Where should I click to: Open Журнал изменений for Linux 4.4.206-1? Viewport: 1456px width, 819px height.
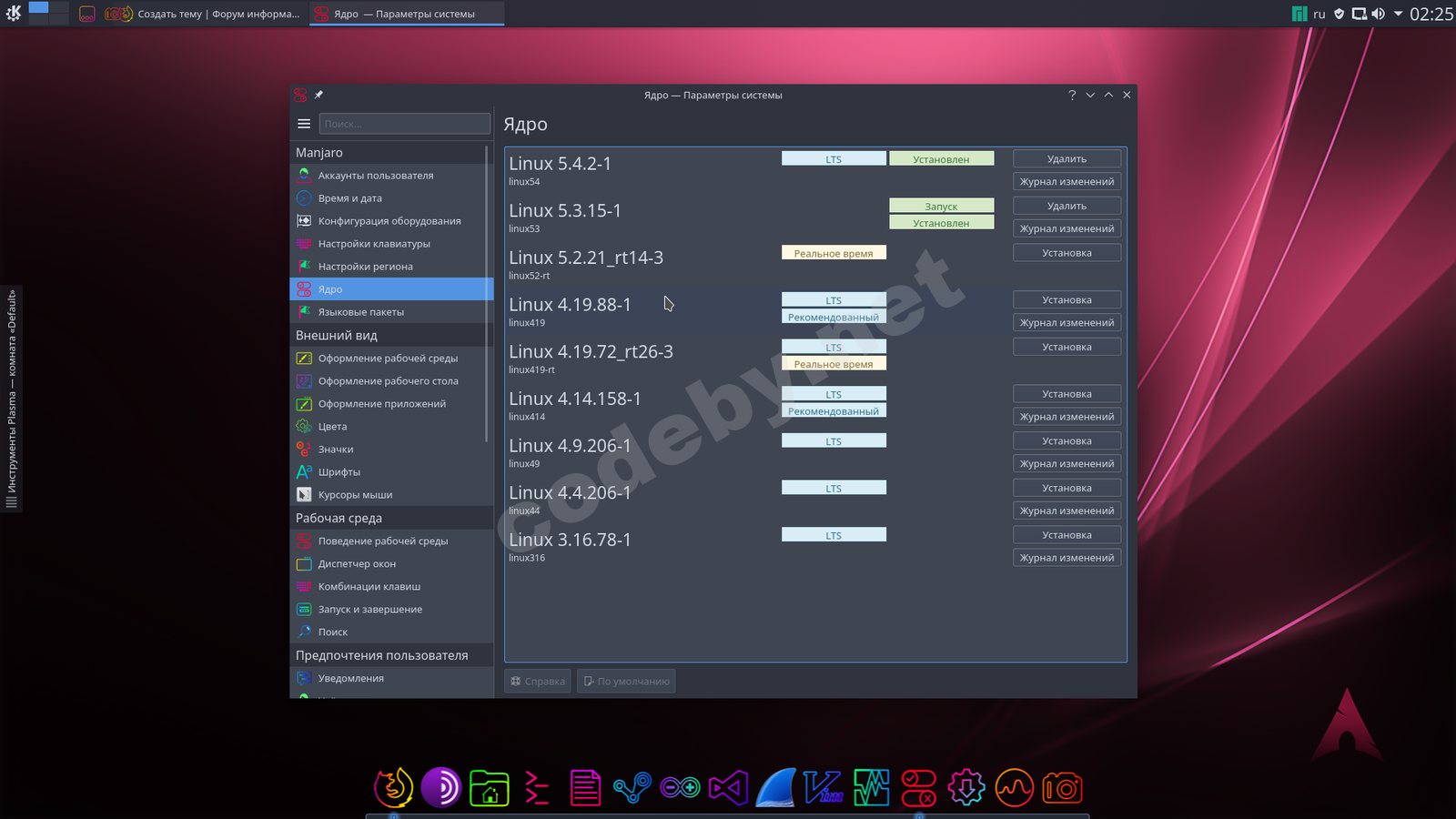pyautogui.click(x=1067, y=511)
